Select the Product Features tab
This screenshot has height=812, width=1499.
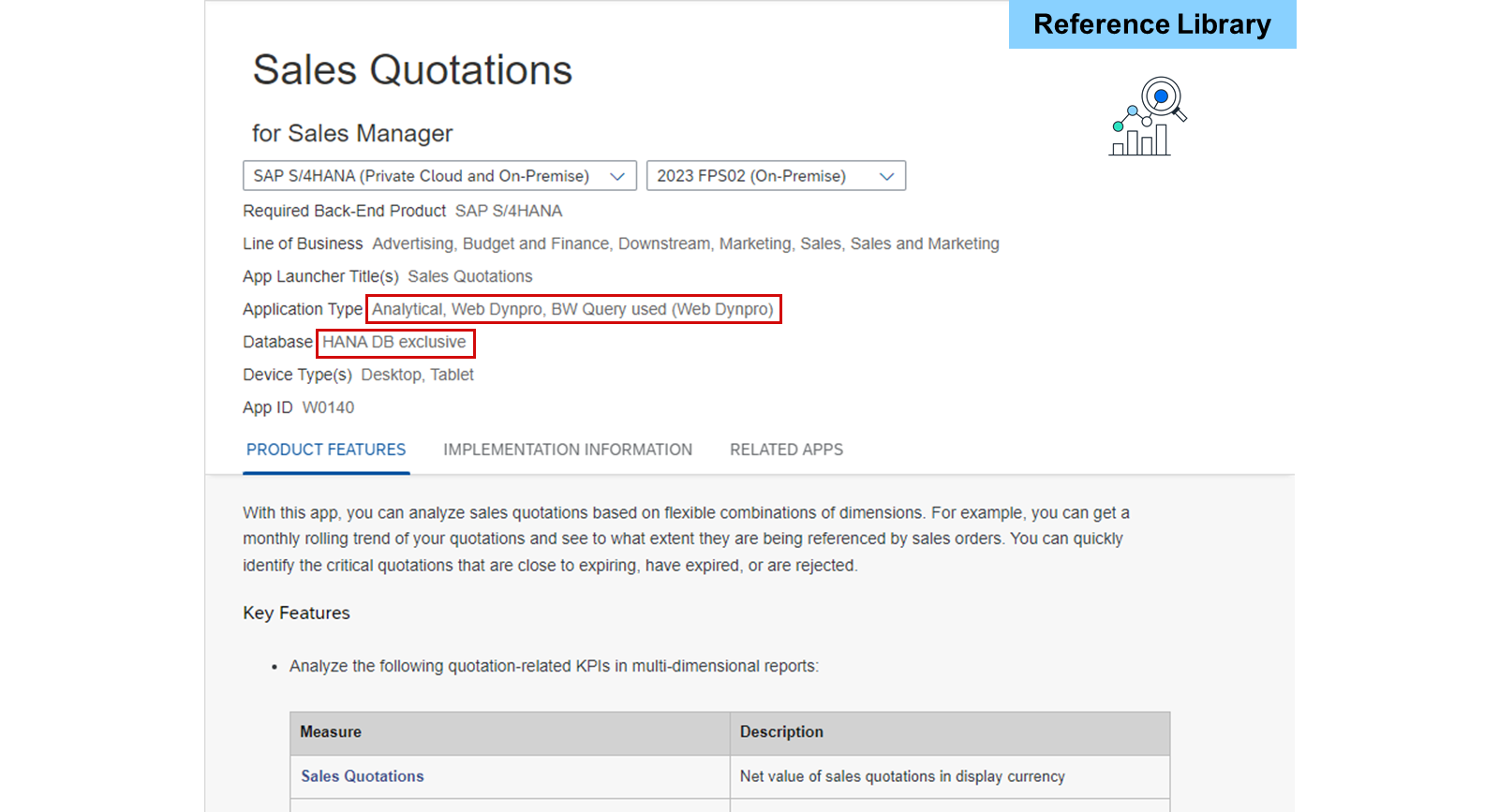click(x=326, y=450)
